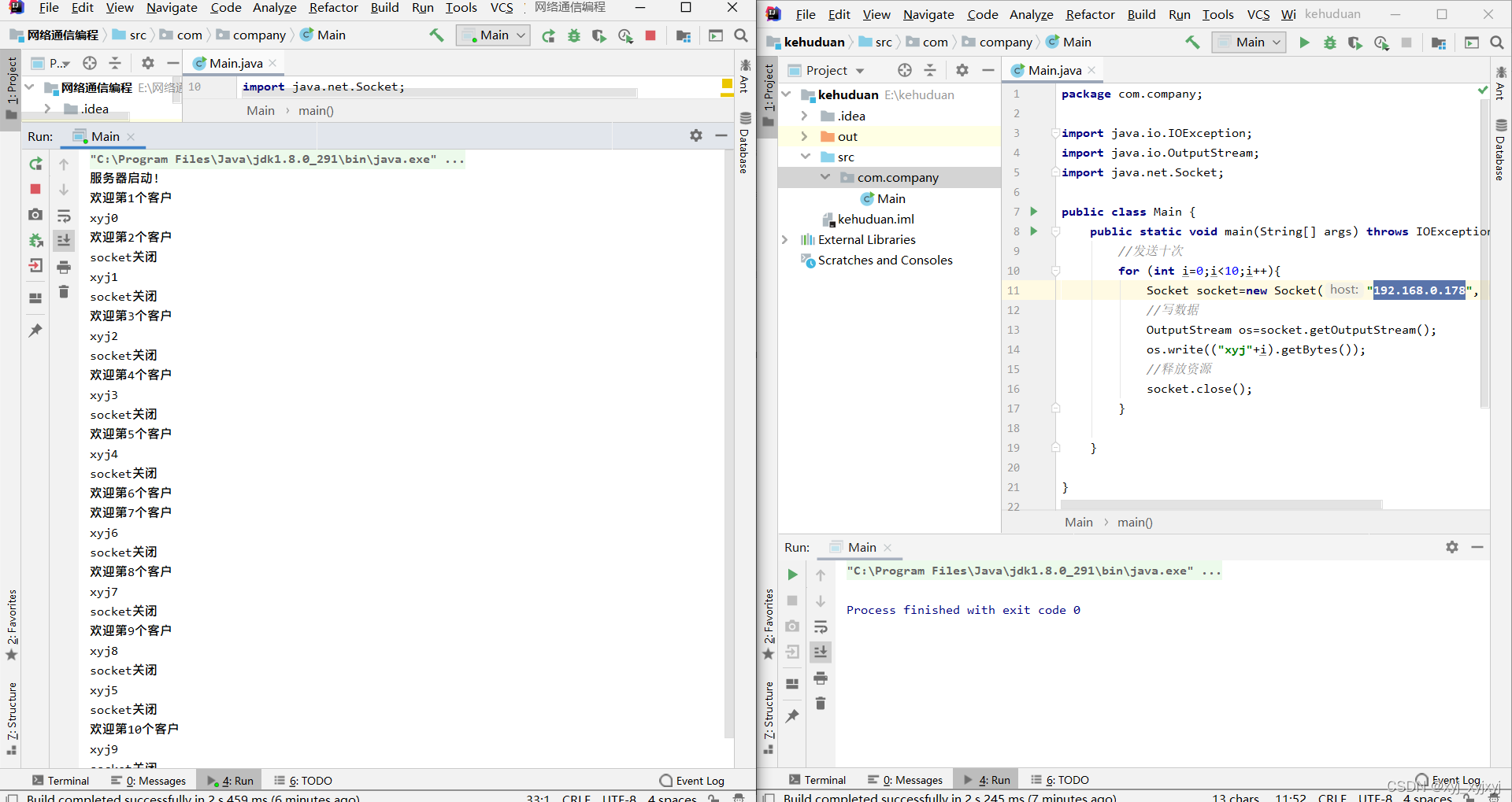
Task: Search everywhere in kehuduan window
Action: (1497, 43)
